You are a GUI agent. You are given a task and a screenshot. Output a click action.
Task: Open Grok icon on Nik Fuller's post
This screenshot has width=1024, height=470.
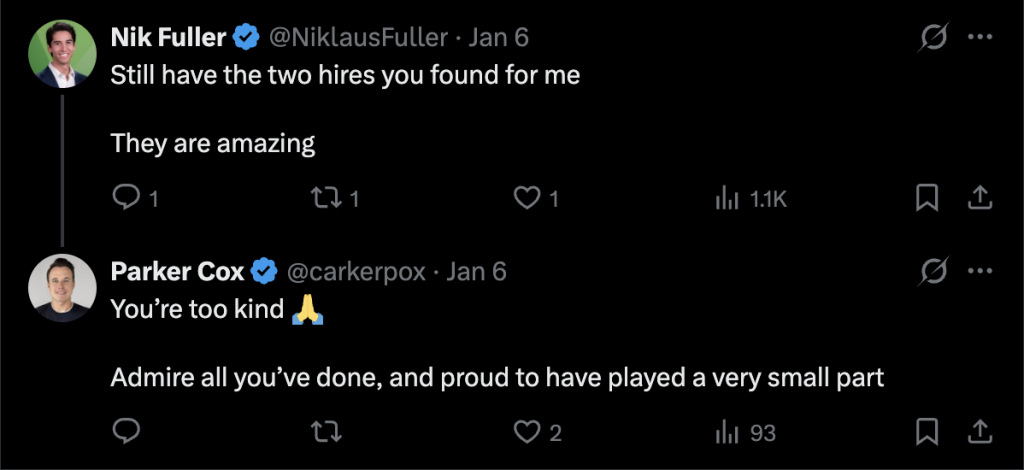click(x=934, y=38)
